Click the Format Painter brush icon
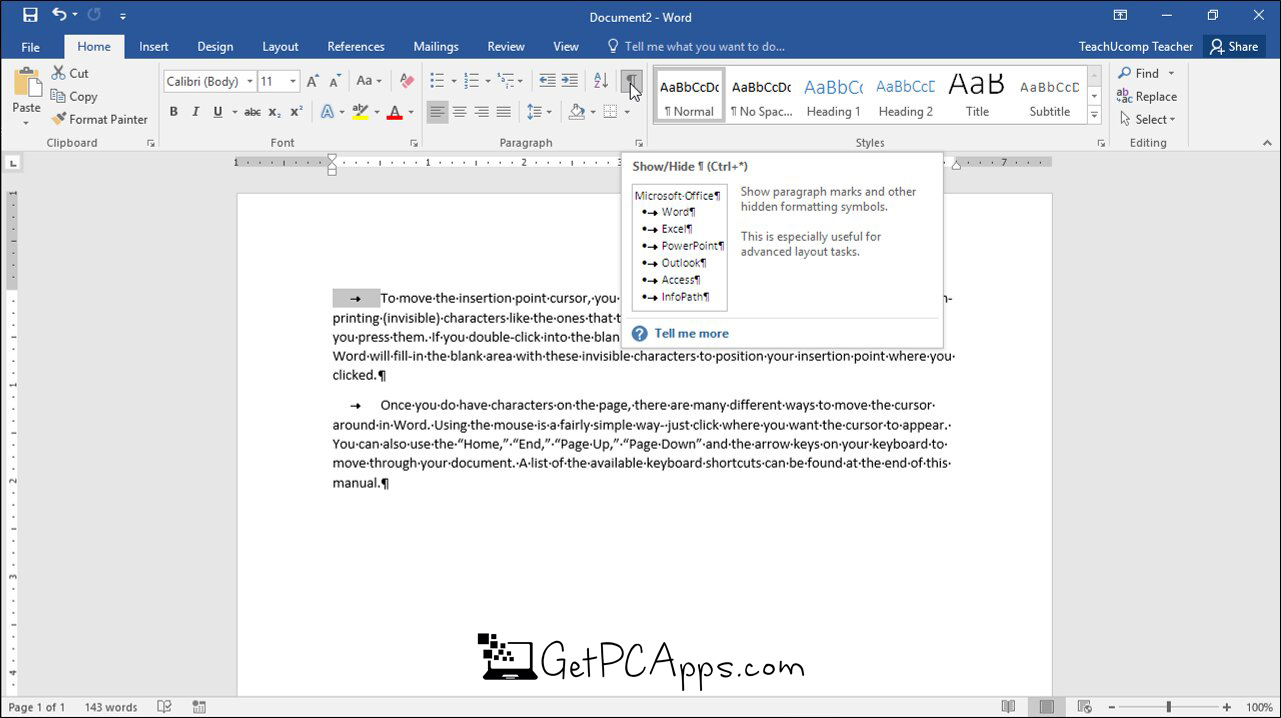1281x718 pixels. (59, 119)
